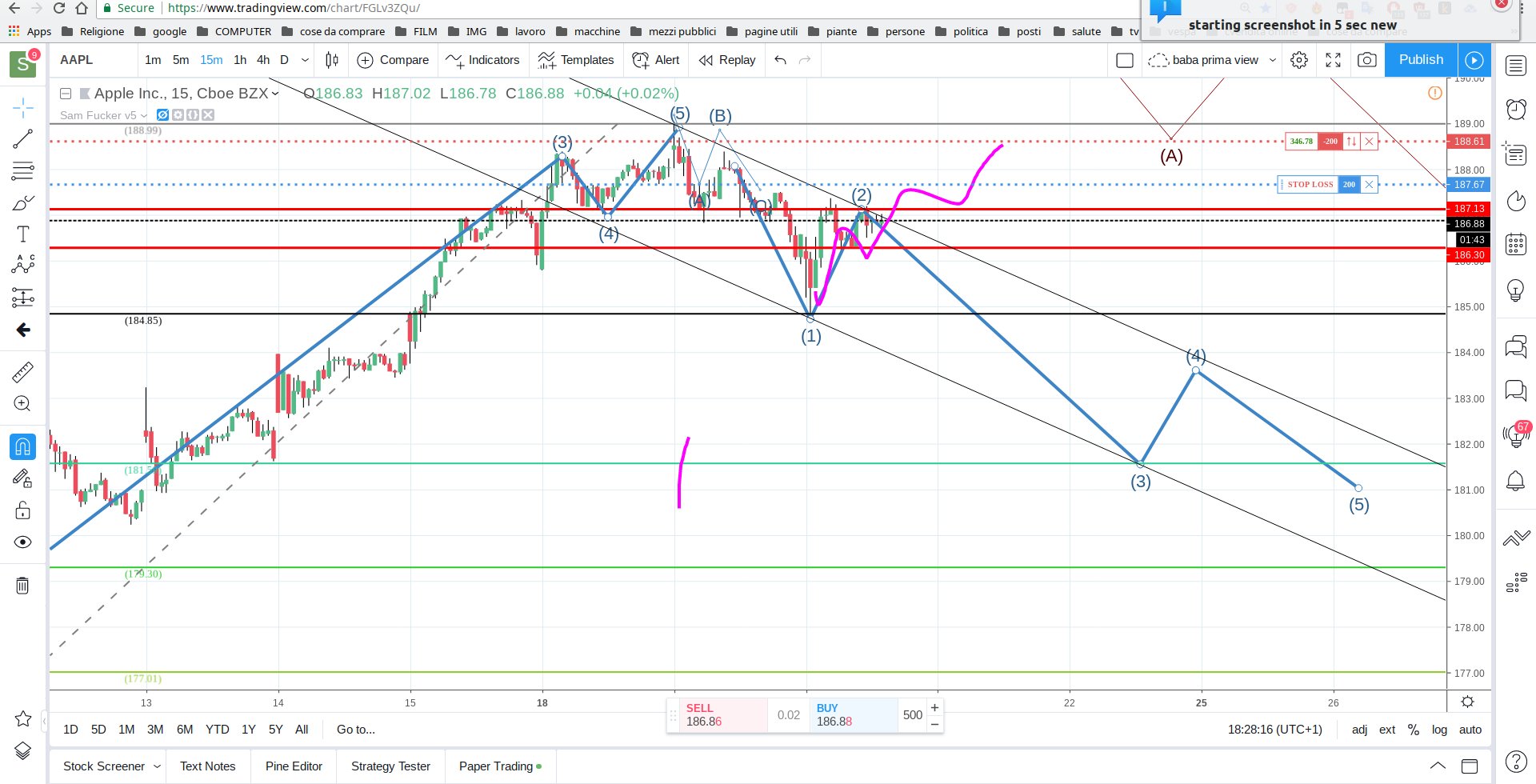Open the Indicators menu

[x=482, y=60]
